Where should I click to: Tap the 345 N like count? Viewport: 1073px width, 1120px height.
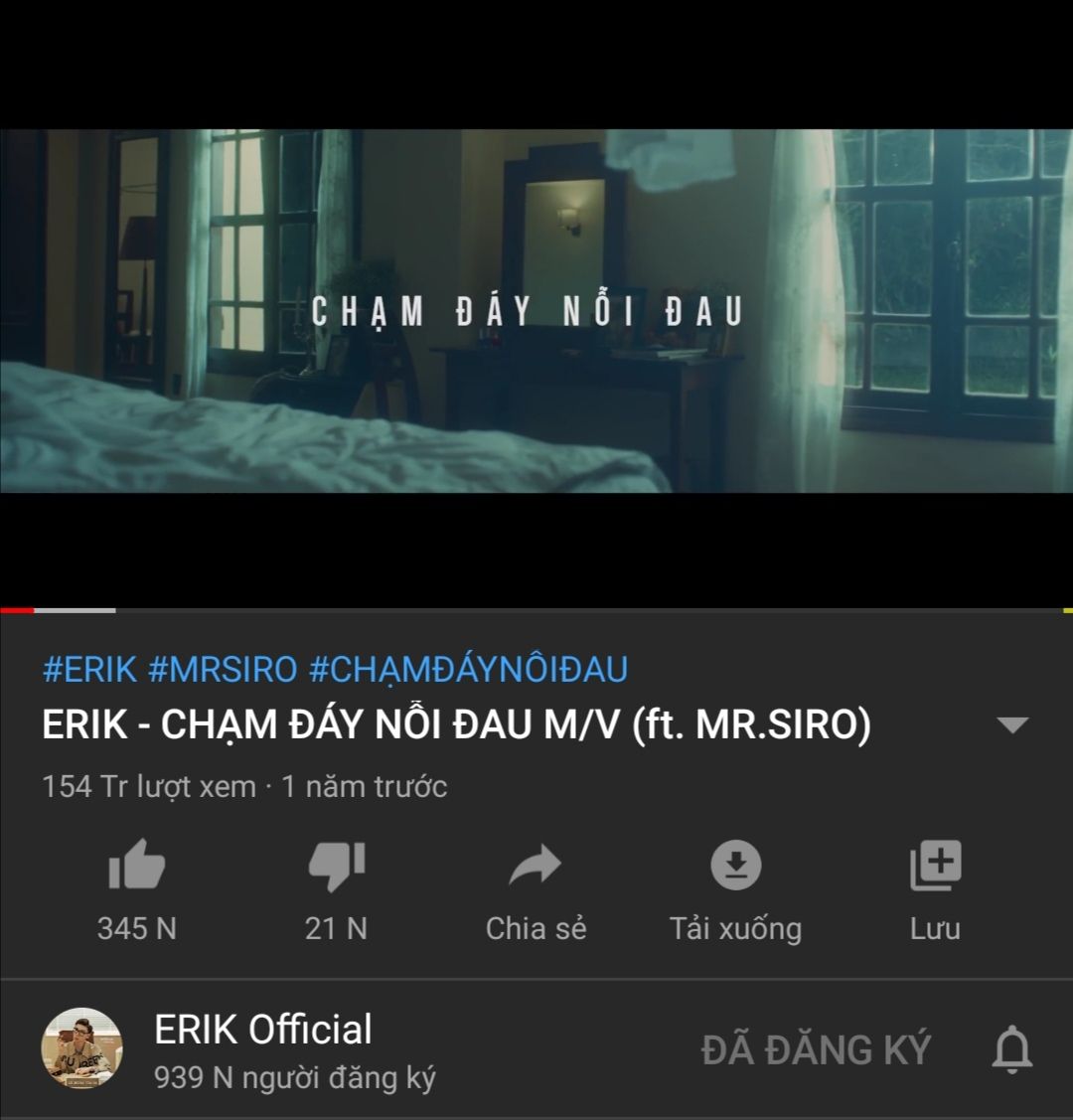136,928
